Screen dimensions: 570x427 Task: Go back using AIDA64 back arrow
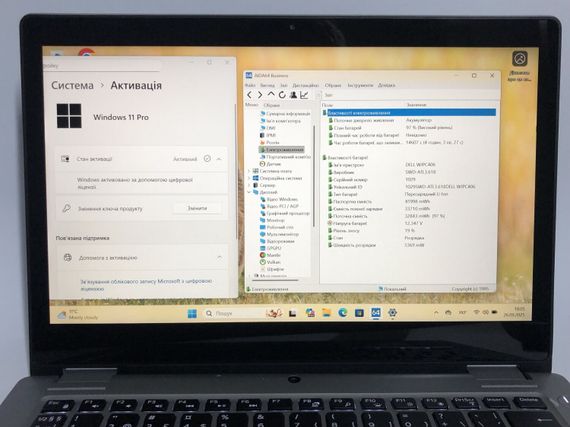coord(249,95)
